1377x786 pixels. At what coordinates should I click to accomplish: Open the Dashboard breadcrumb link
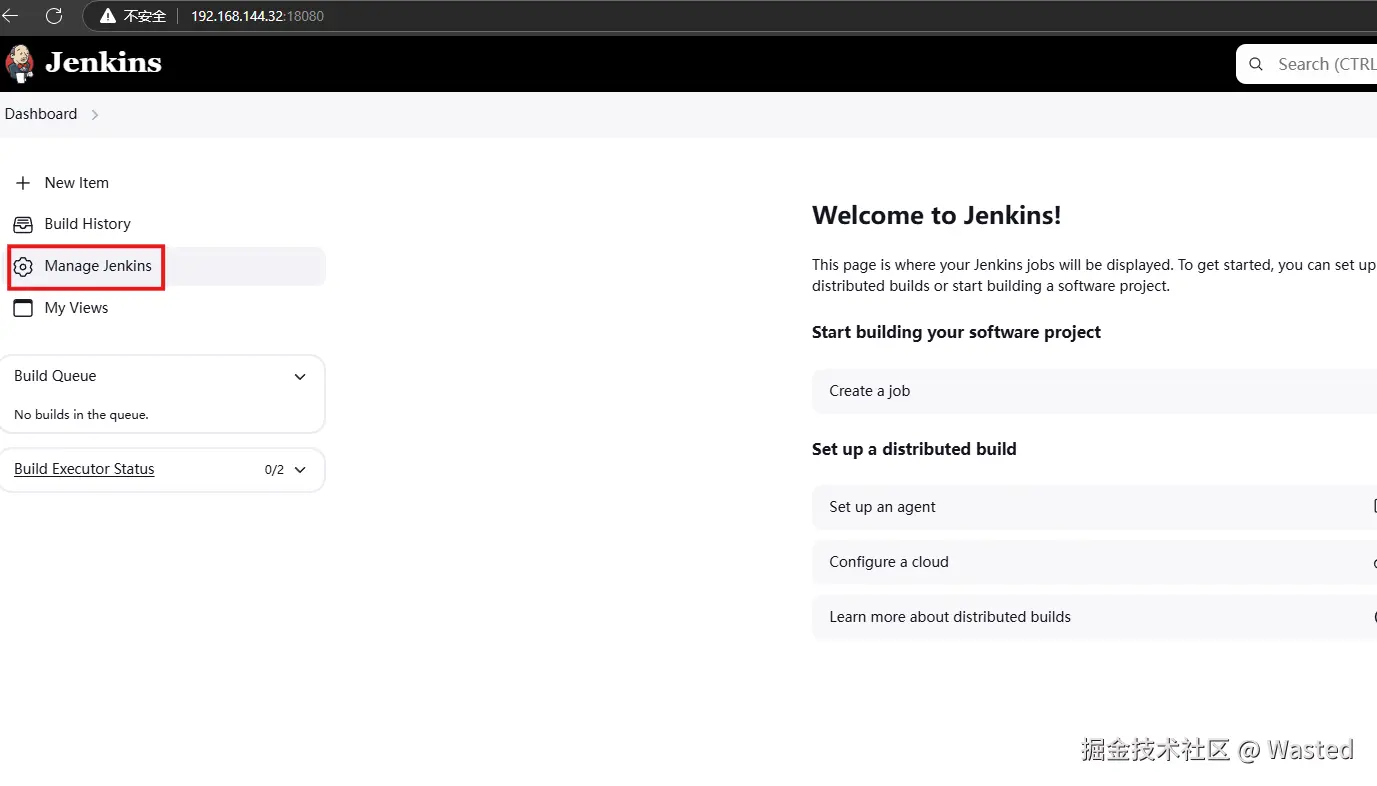[41, 114]
